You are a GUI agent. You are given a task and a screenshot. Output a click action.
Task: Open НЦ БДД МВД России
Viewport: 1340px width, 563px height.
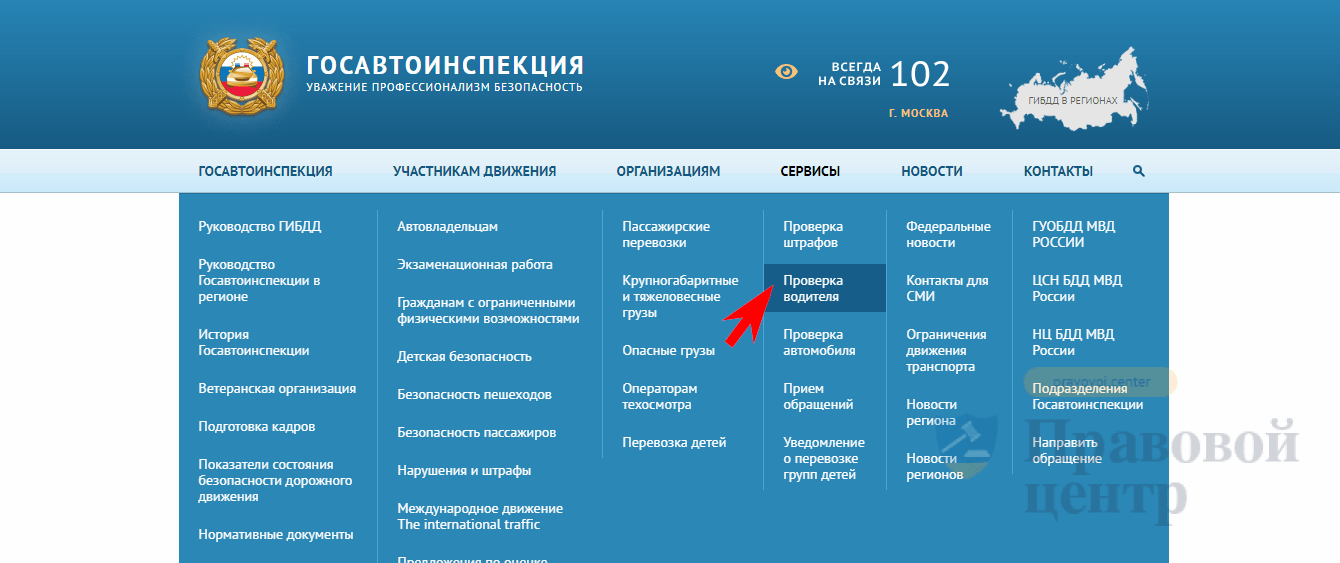tap(1073, 343)
